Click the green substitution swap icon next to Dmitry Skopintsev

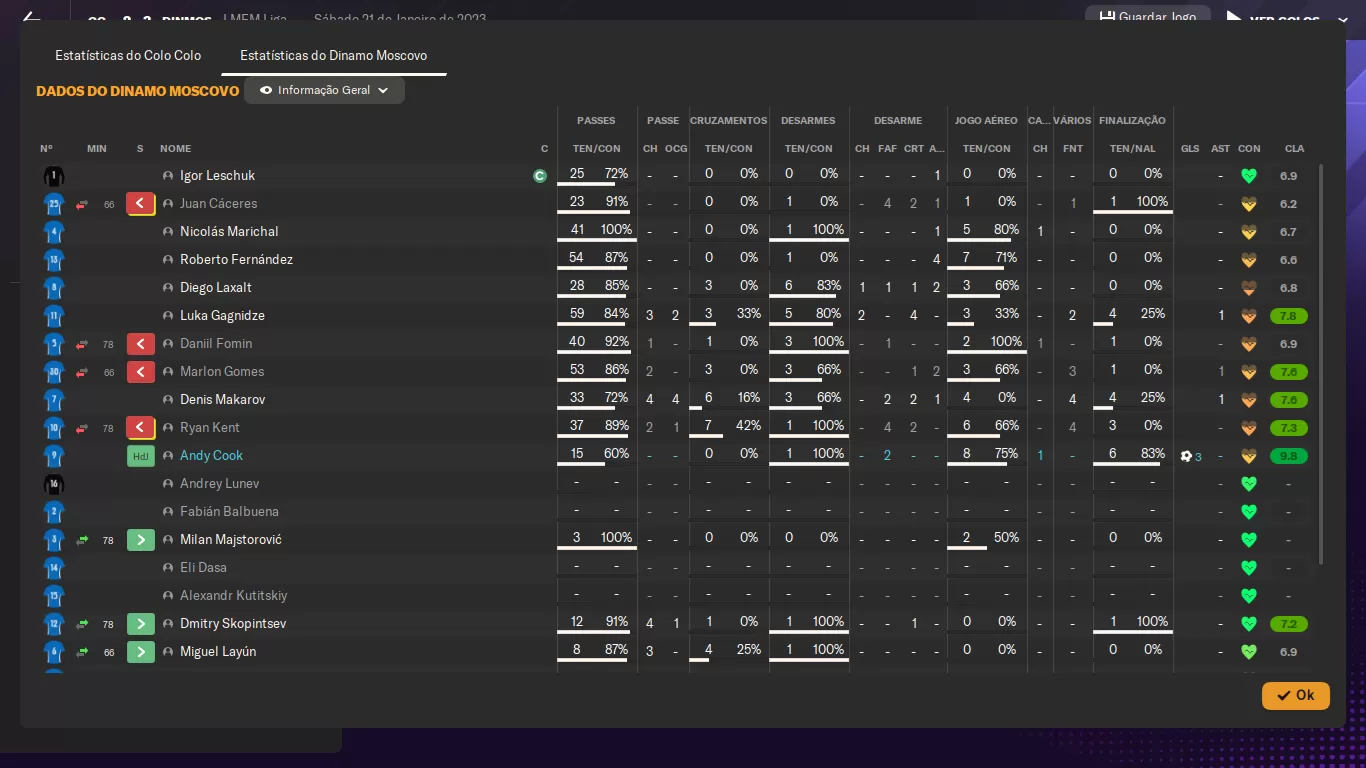[82, 624]
